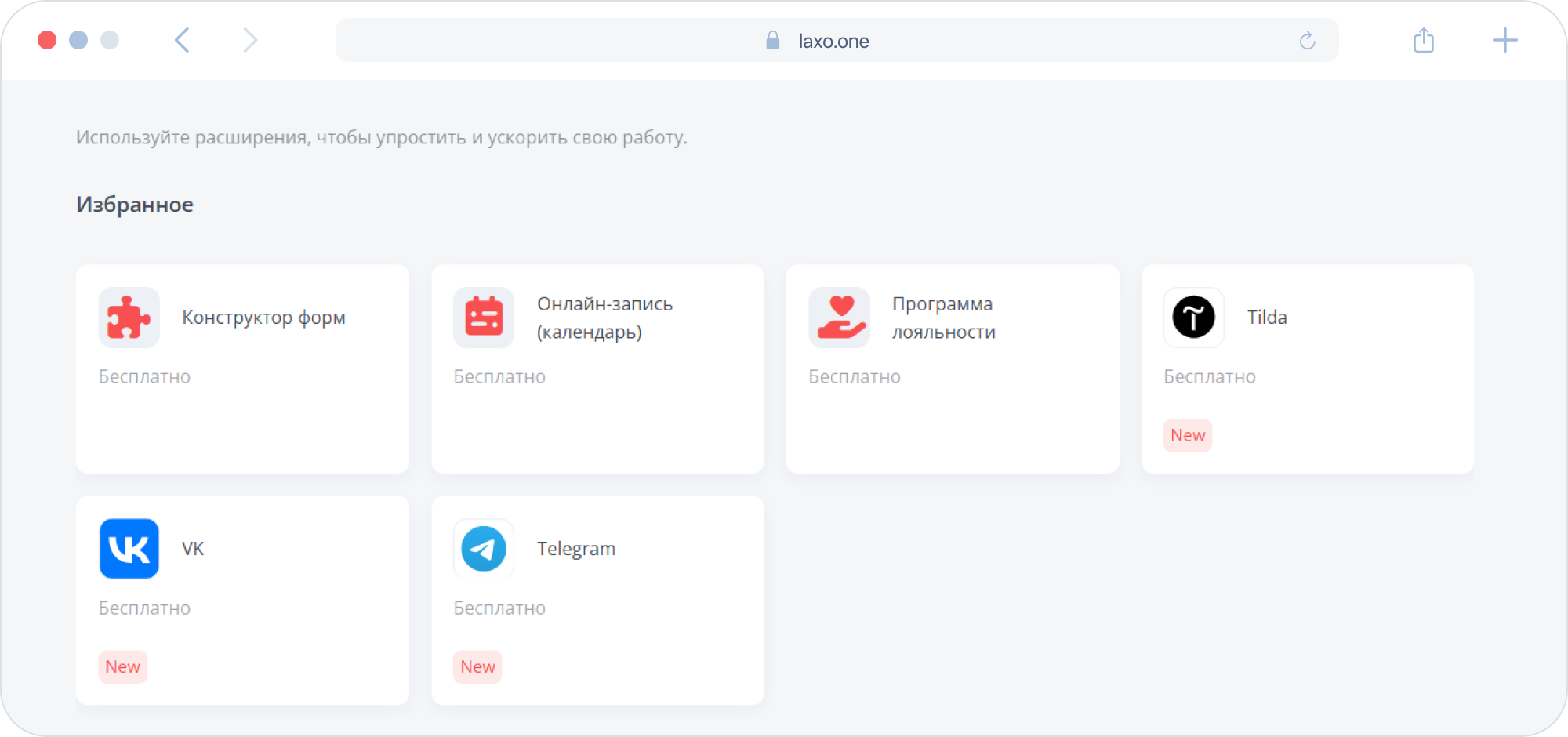Reload the page using refresh icon
The height and width of the screenshot is (737, 1568).
click(x=1307, y=41)
